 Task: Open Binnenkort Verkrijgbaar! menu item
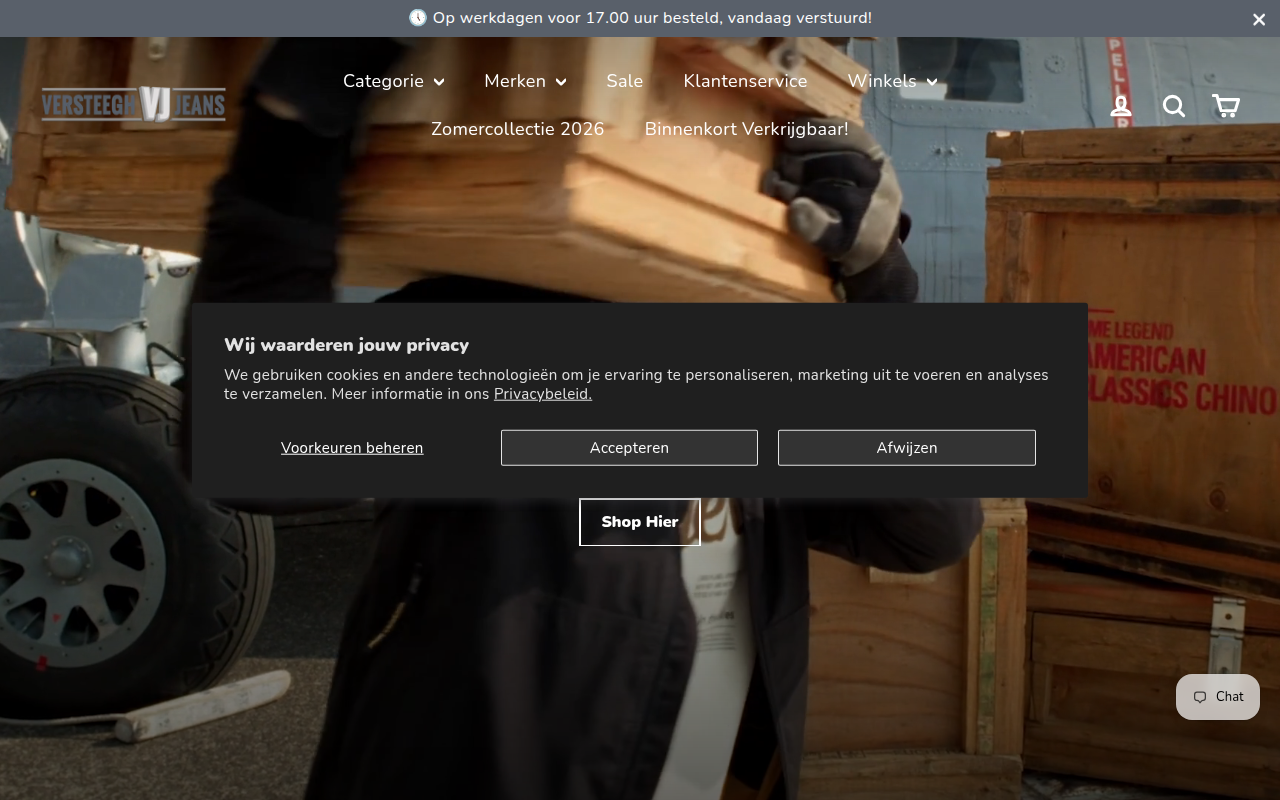(747, 129)
